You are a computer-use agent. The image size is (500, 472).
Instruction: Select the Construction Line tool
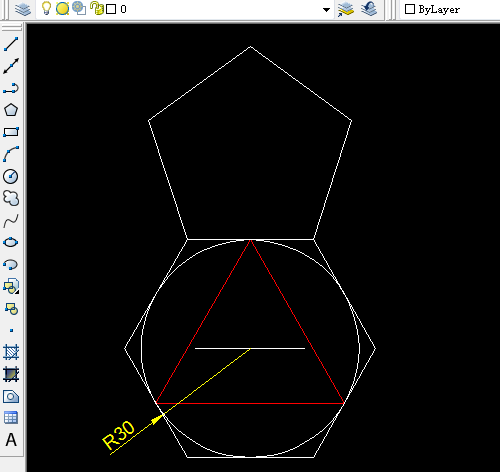(x=11, y=66)
